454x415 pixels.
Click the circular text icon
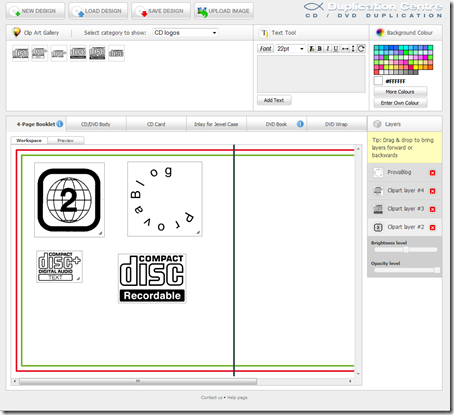click(361, 49)
